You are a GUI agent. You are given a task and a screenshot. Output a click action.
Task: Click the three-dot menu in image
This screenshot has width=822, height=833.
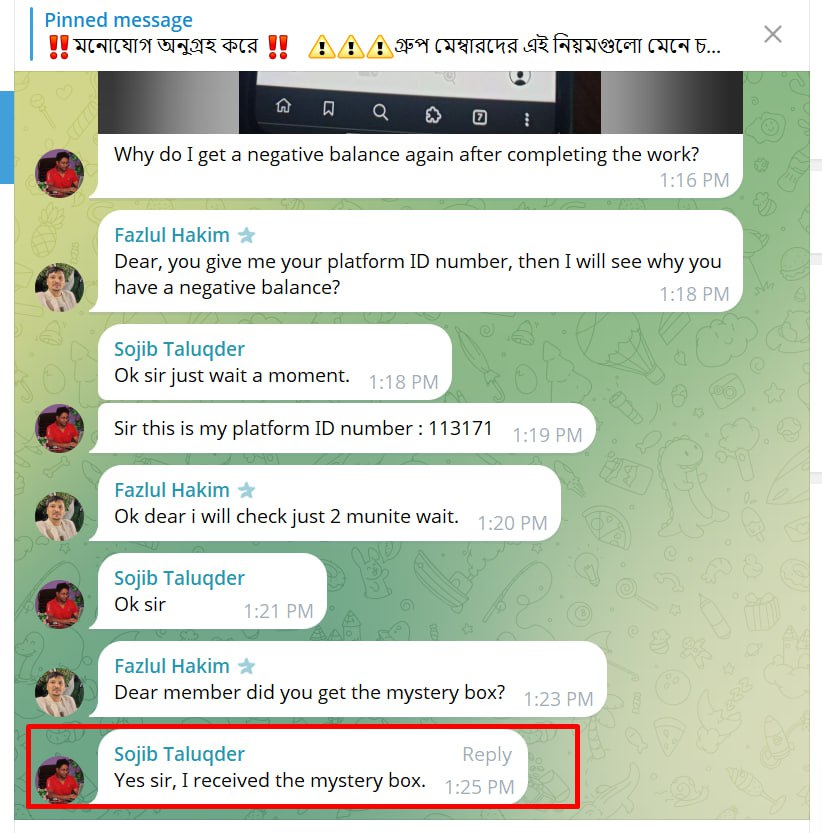click(x=527, y=120)
